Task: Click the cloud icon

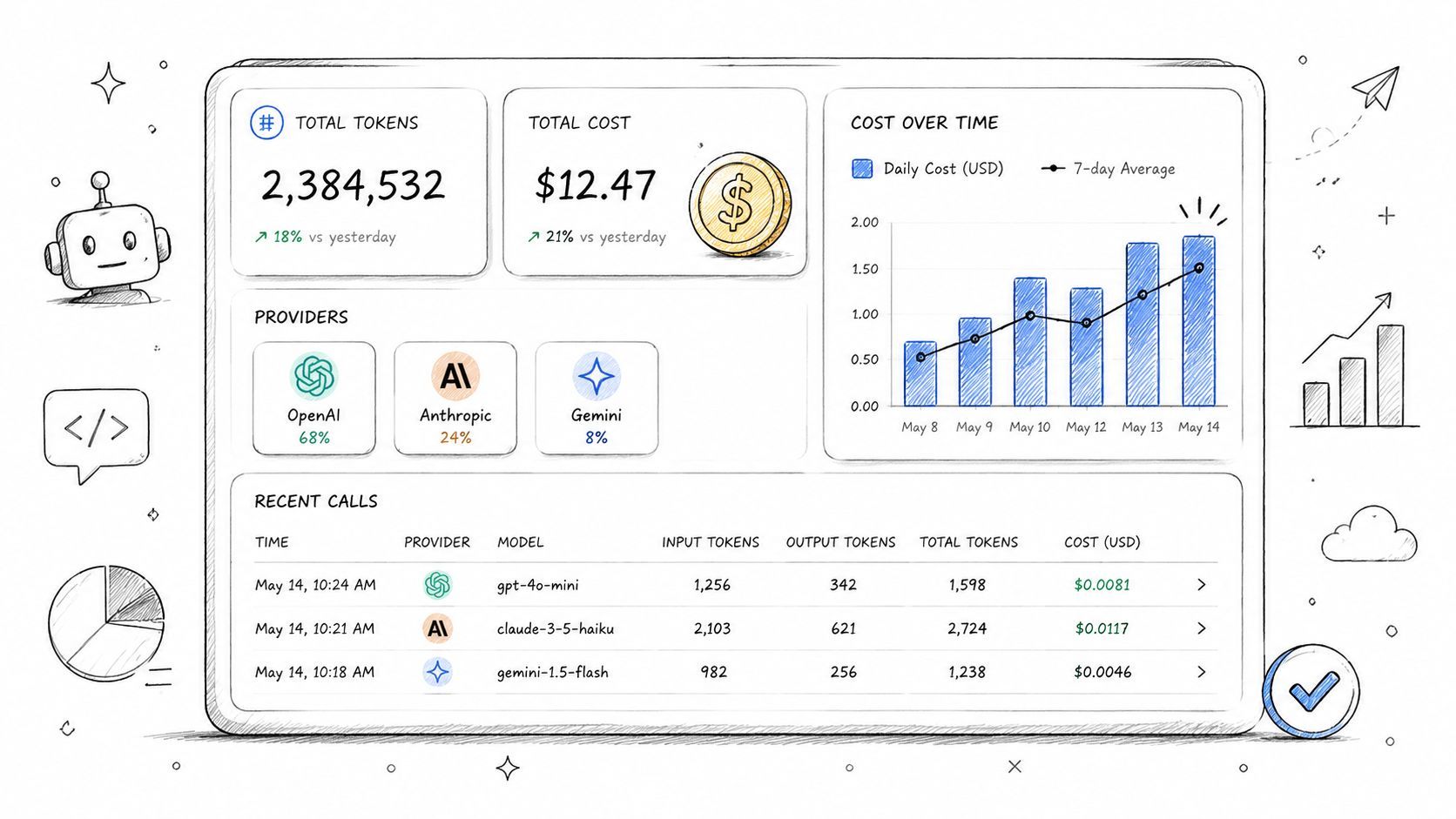Action: (1369, 534)
